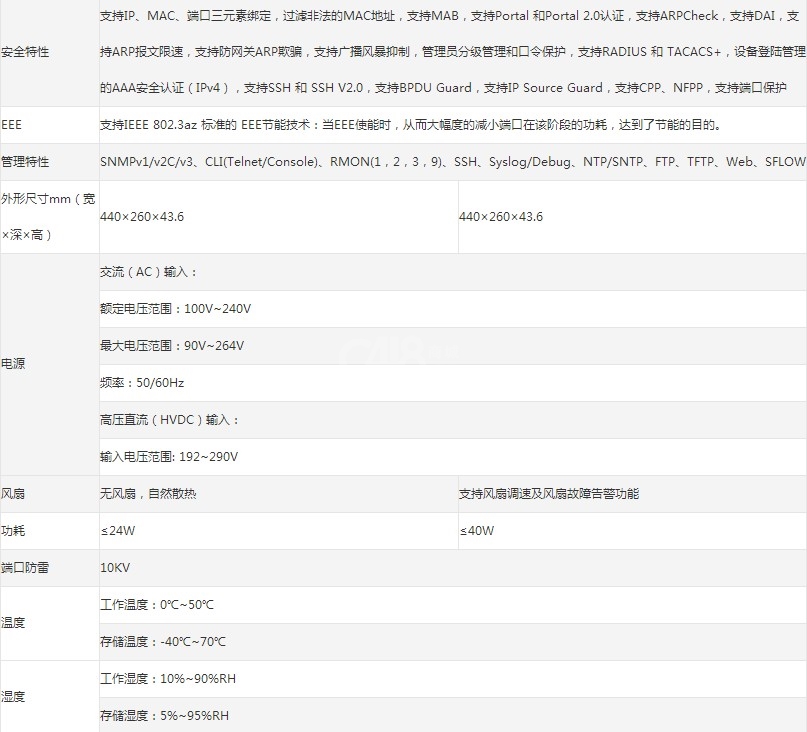807x732 pixels.
Task: Click the ≤24W power consumption value
Action: coord(117,531)
